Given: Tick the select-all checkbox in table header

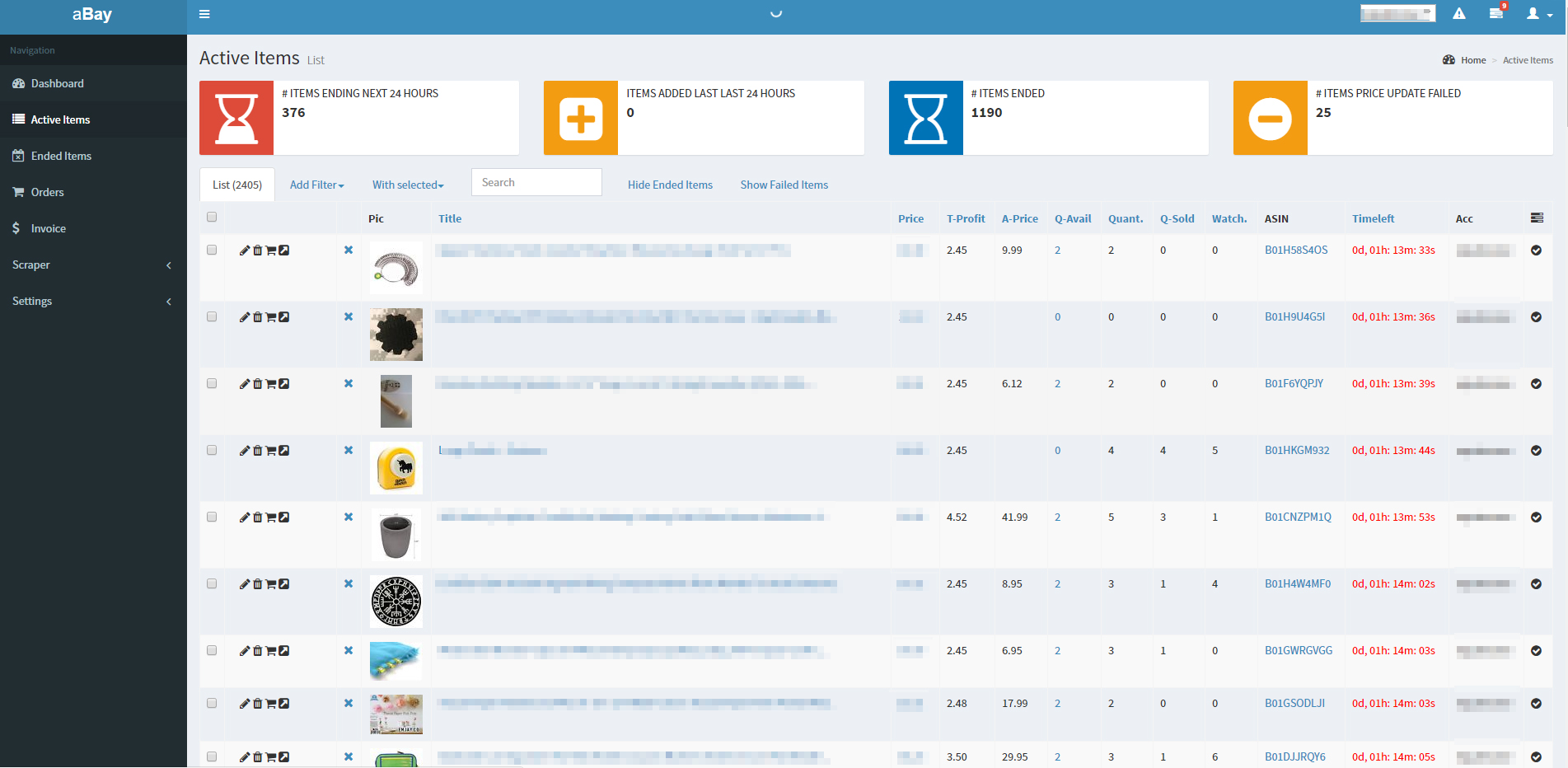Looking at the screenshot, I should [x=212, y=218].
